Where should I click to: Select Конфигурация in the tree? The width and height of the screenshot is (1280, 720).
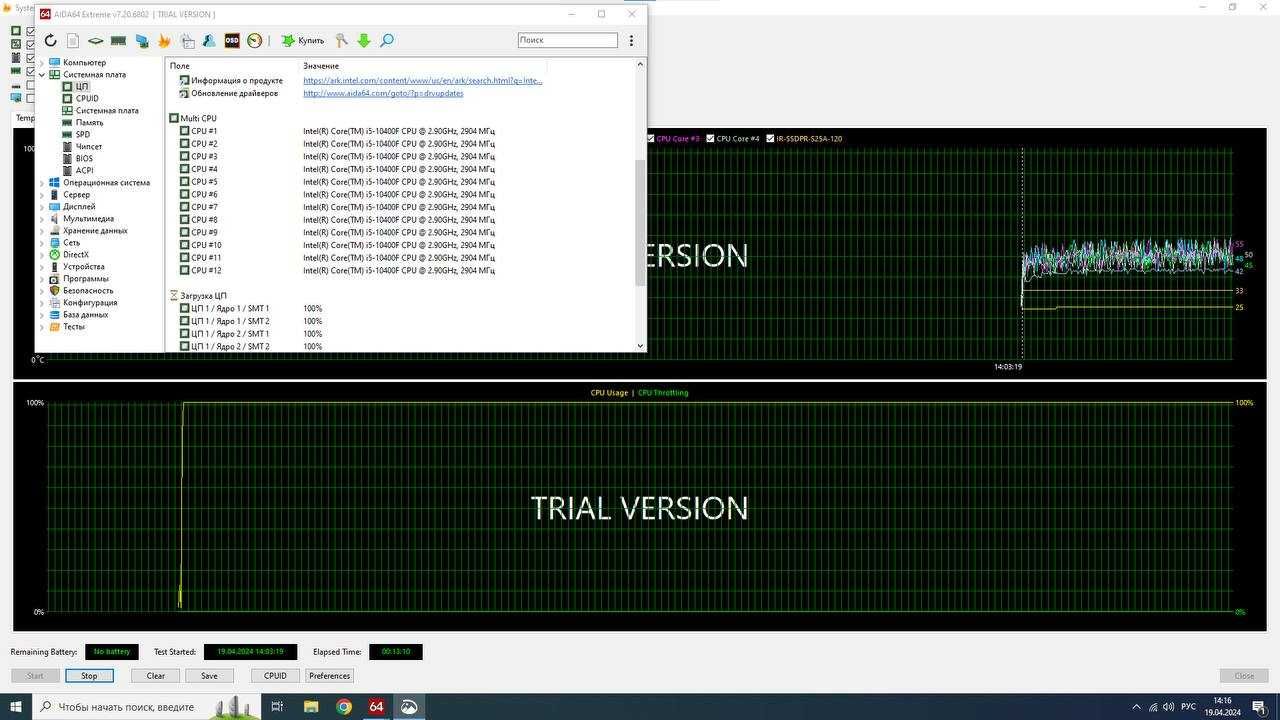pos(90,302)
